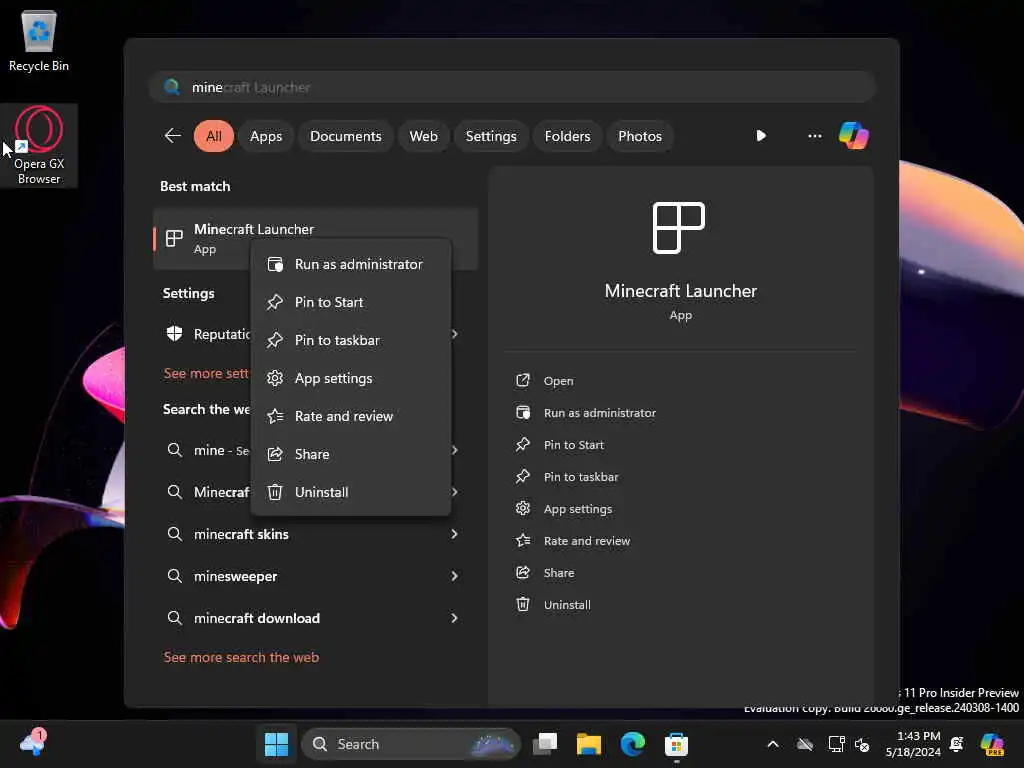The width and height of the screenshot is (1024, 768).
Task: Show hidden system tray icons
Action: tap(773, 744)
